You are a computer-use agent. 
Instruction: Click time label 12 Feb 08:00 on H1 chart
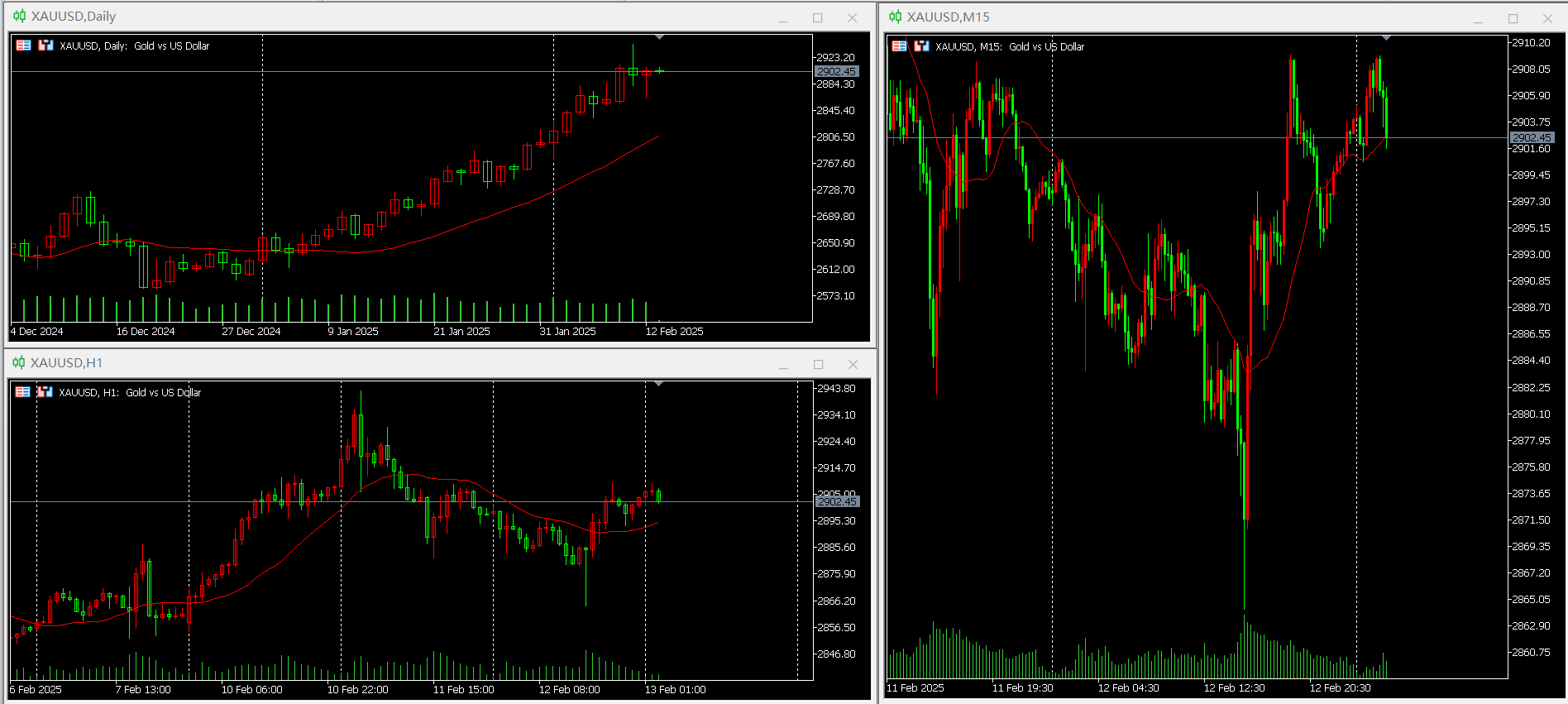coord(569,690)
